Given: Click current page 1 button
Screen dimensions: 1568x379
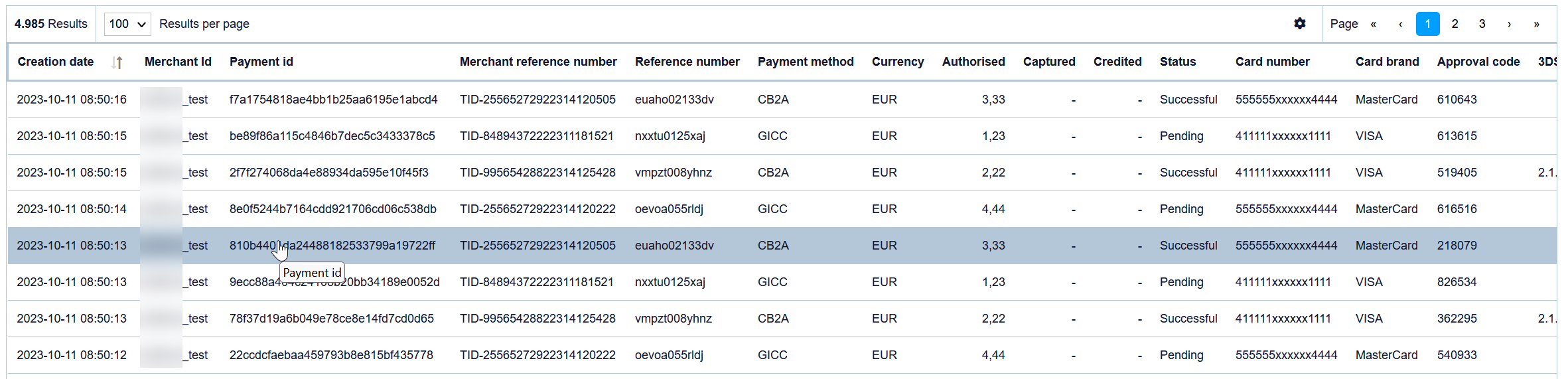Looking at the screenshot, I should click(1427, 24).
